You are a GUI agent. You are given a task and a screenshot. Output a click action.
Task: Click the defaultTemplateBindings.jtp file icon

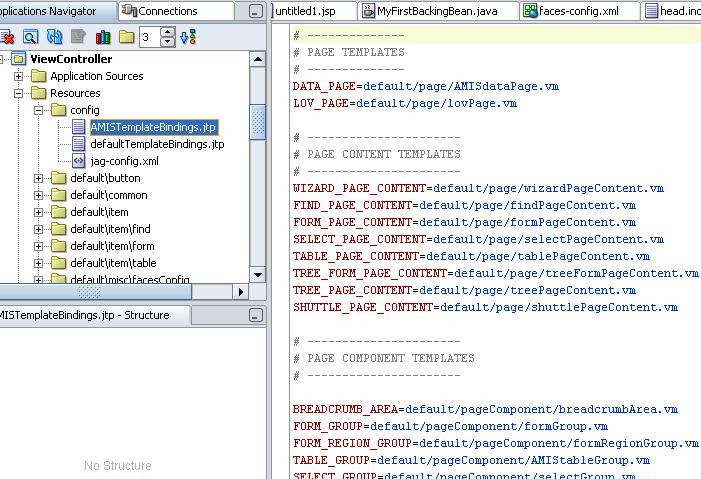coord(79,144)
